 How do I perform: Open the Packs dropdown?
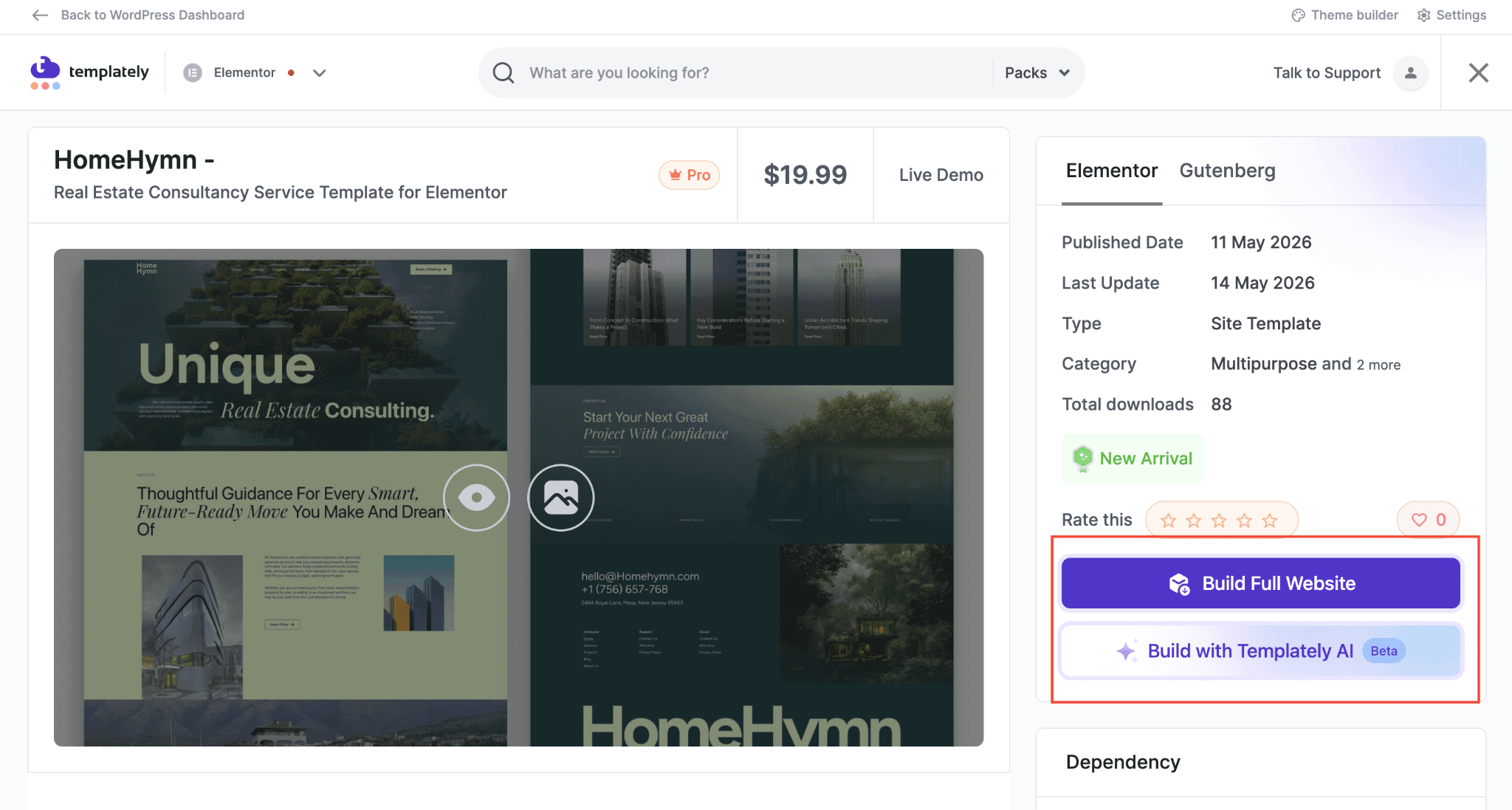pyautogui.click(x=1037, y=72)
